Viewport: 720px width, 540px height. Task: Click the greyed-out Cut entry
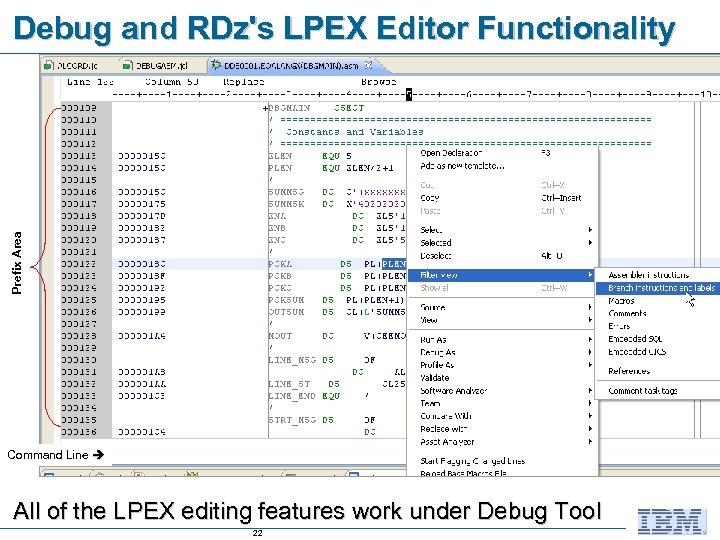tap(427, 185)
